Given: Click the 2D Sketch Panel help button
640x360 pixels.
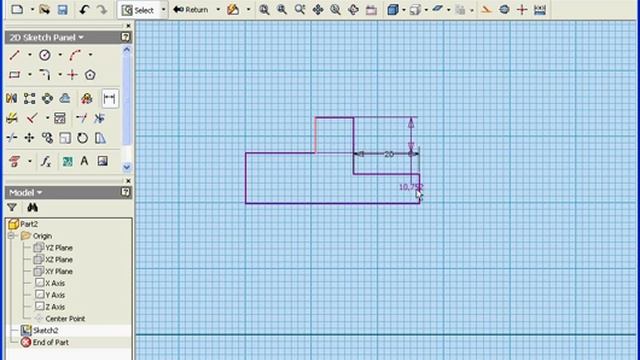Looking at the screenshot, I should [x=126, y=37].
